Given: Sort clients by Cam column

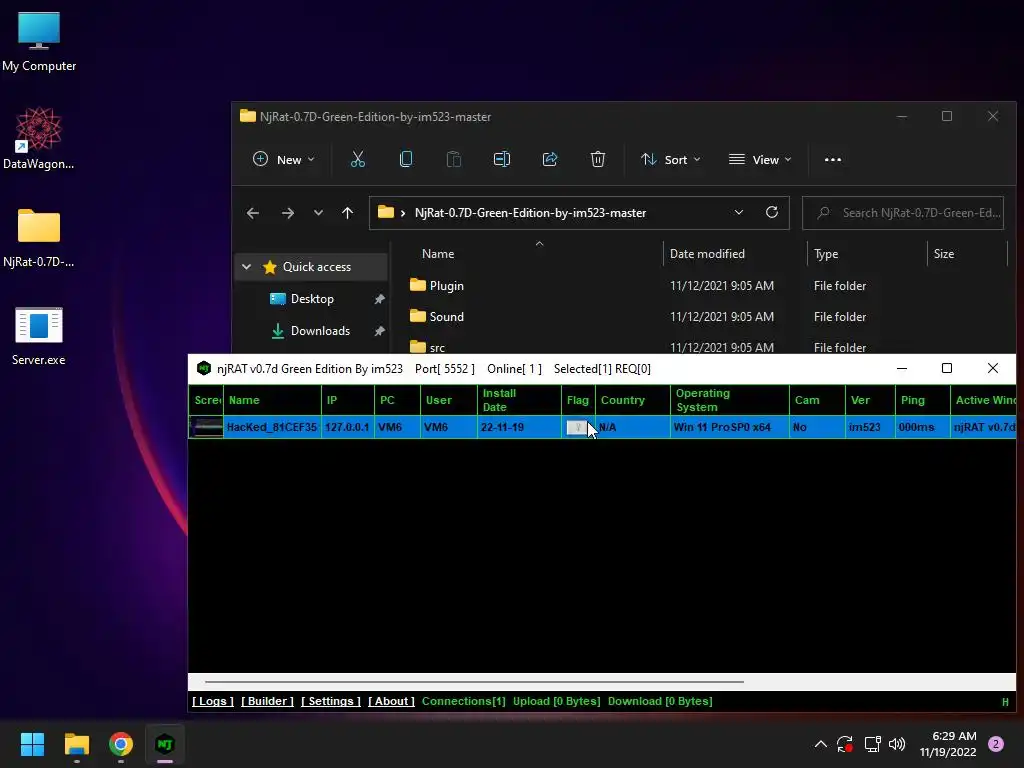Looking at the screenshot, I should point(817,400).
